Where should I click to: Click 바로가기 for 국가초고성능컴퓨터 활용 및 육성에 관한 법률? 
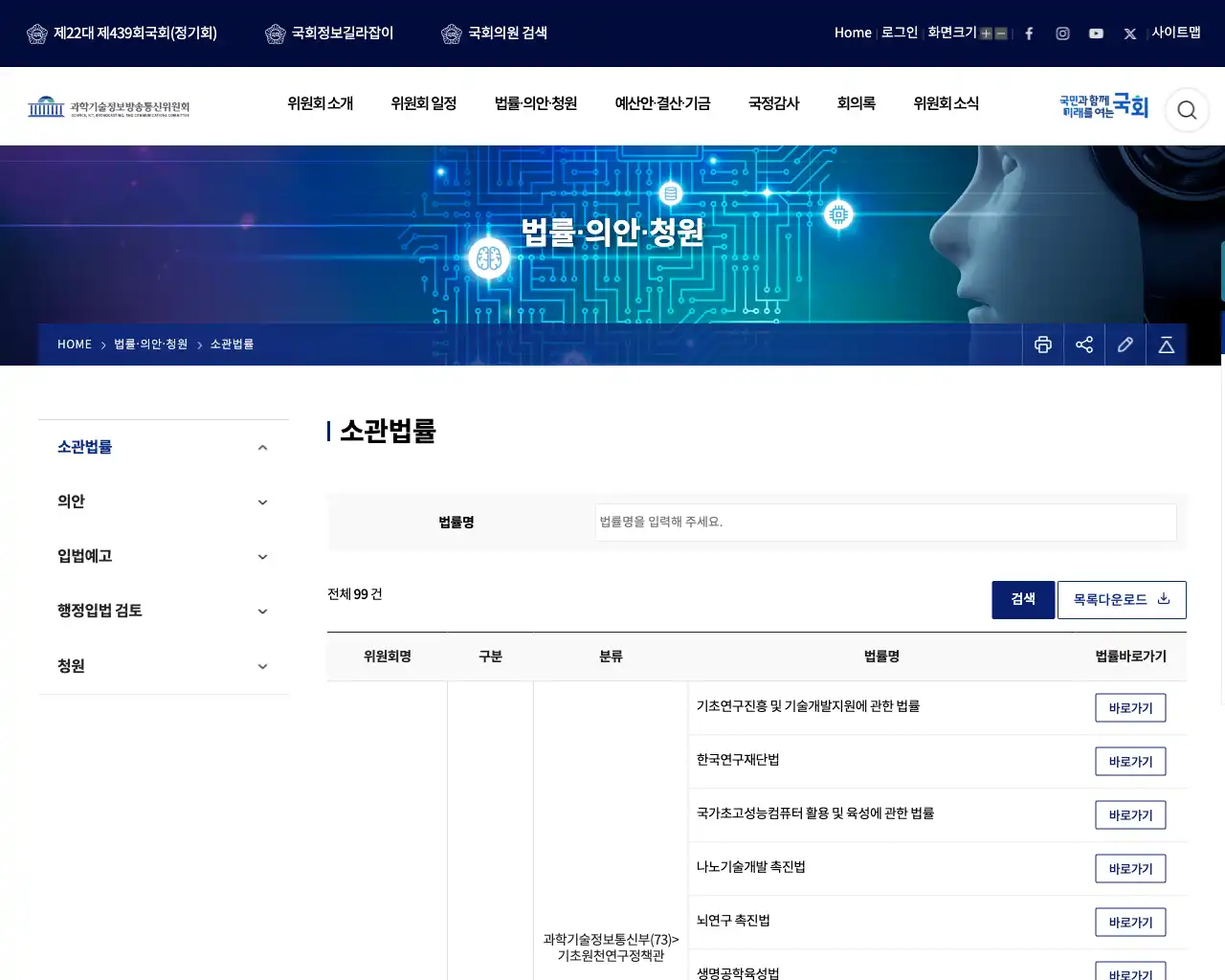point(1130,815)
